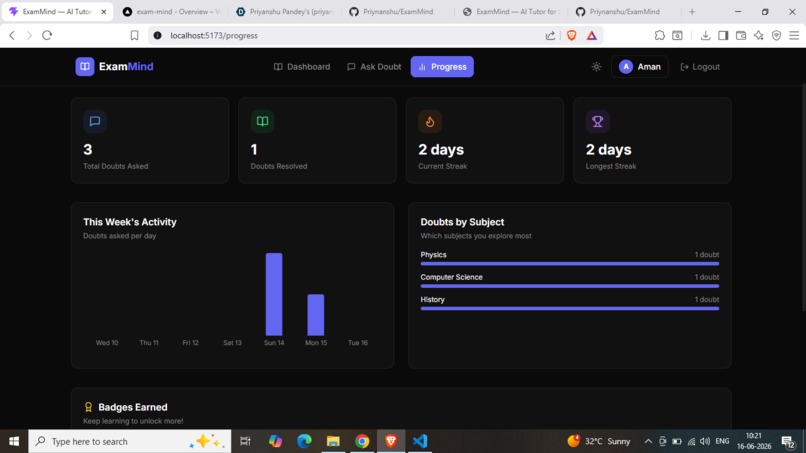The image size is (806, 453).
Task: Toggle the browser sidebar panel
Action: [x=723, y=35]
